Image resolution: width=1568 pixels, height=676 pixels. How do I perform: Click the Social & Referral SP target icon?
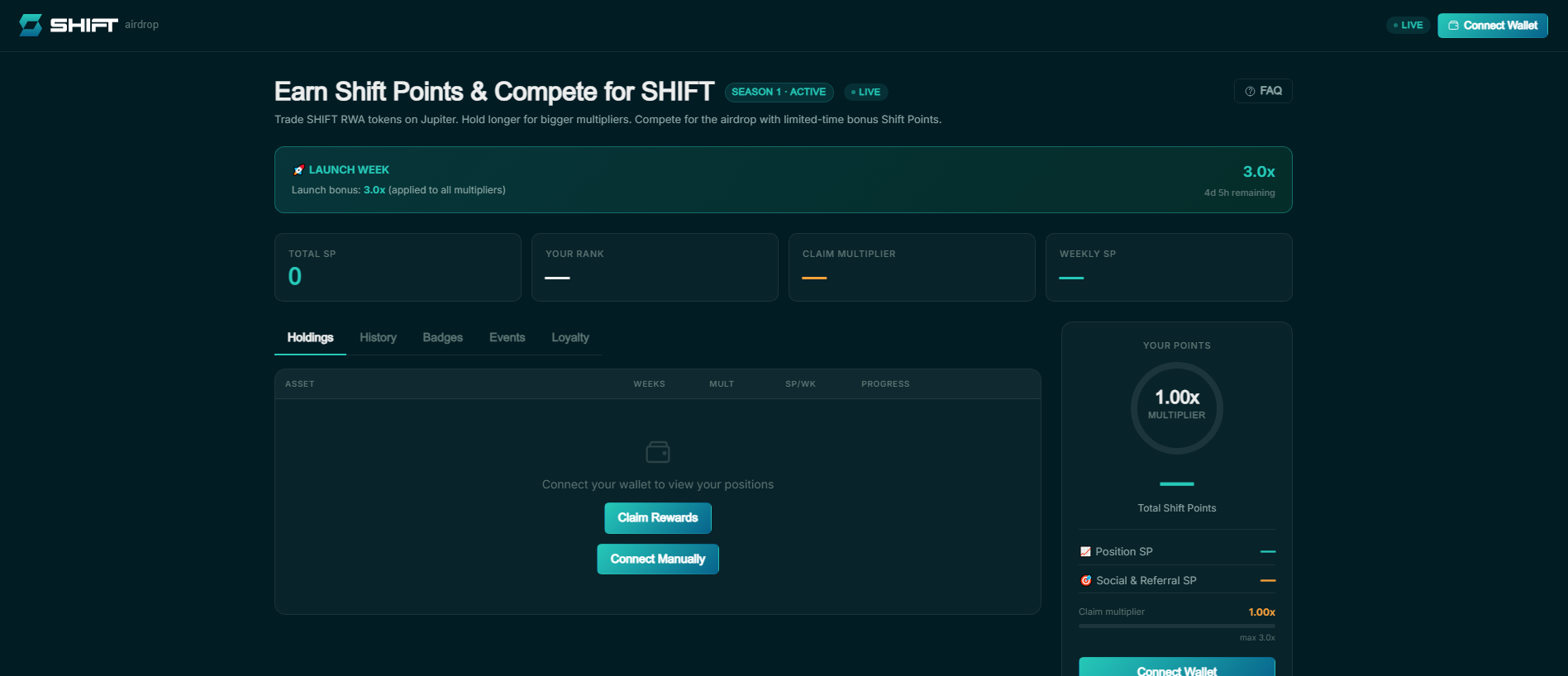tap(1085, 580)
